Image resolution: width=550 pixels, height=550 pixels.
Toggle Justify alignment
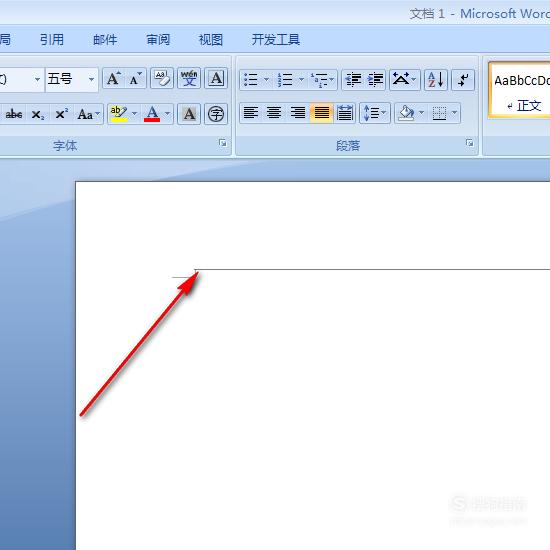point(321,113)
